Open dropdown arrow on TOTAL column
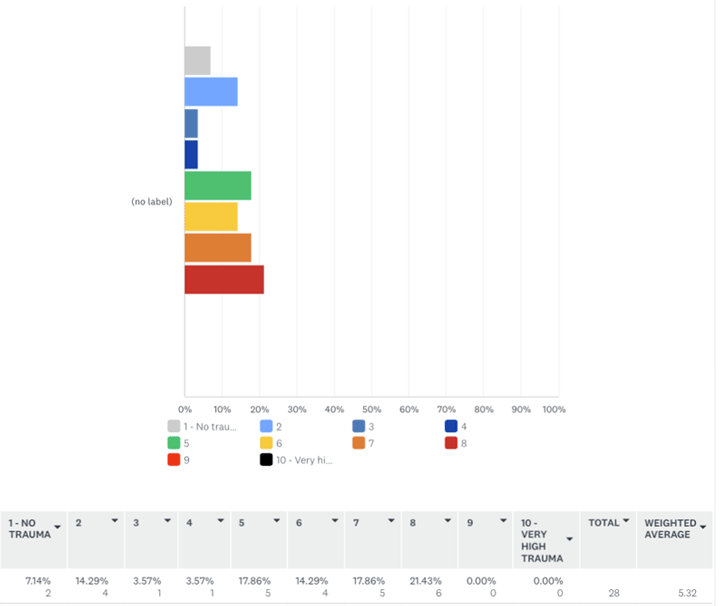Image resolution: width=720 pixels, height=606 pixels. pos(626,521)
